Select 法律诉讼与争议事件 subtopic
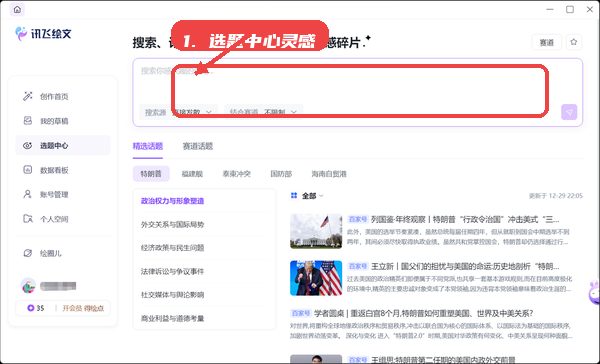 [x=172, y=271]
